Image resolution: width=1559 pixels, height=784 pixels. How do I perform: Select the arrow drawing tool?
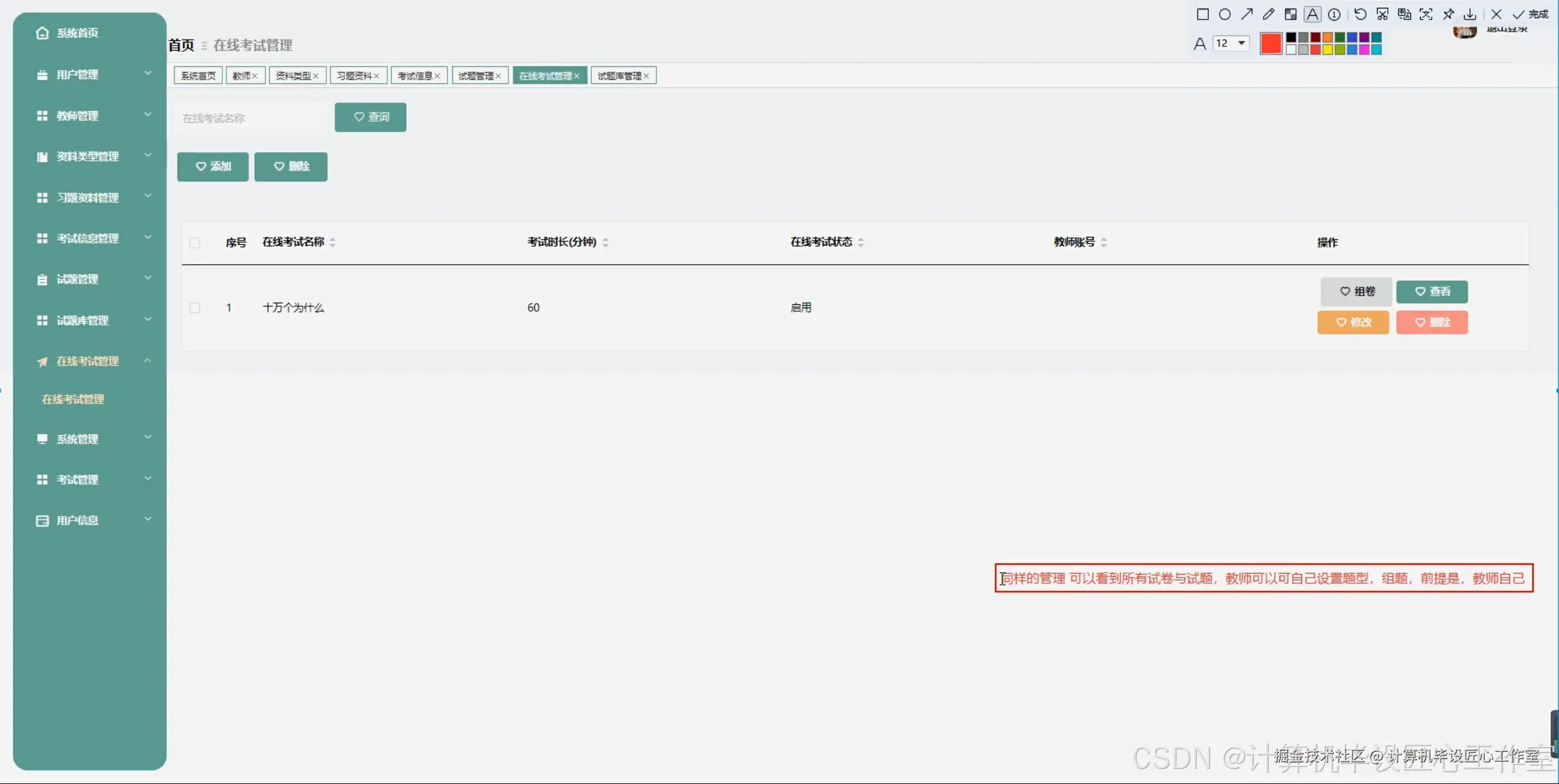point(1247,14)
